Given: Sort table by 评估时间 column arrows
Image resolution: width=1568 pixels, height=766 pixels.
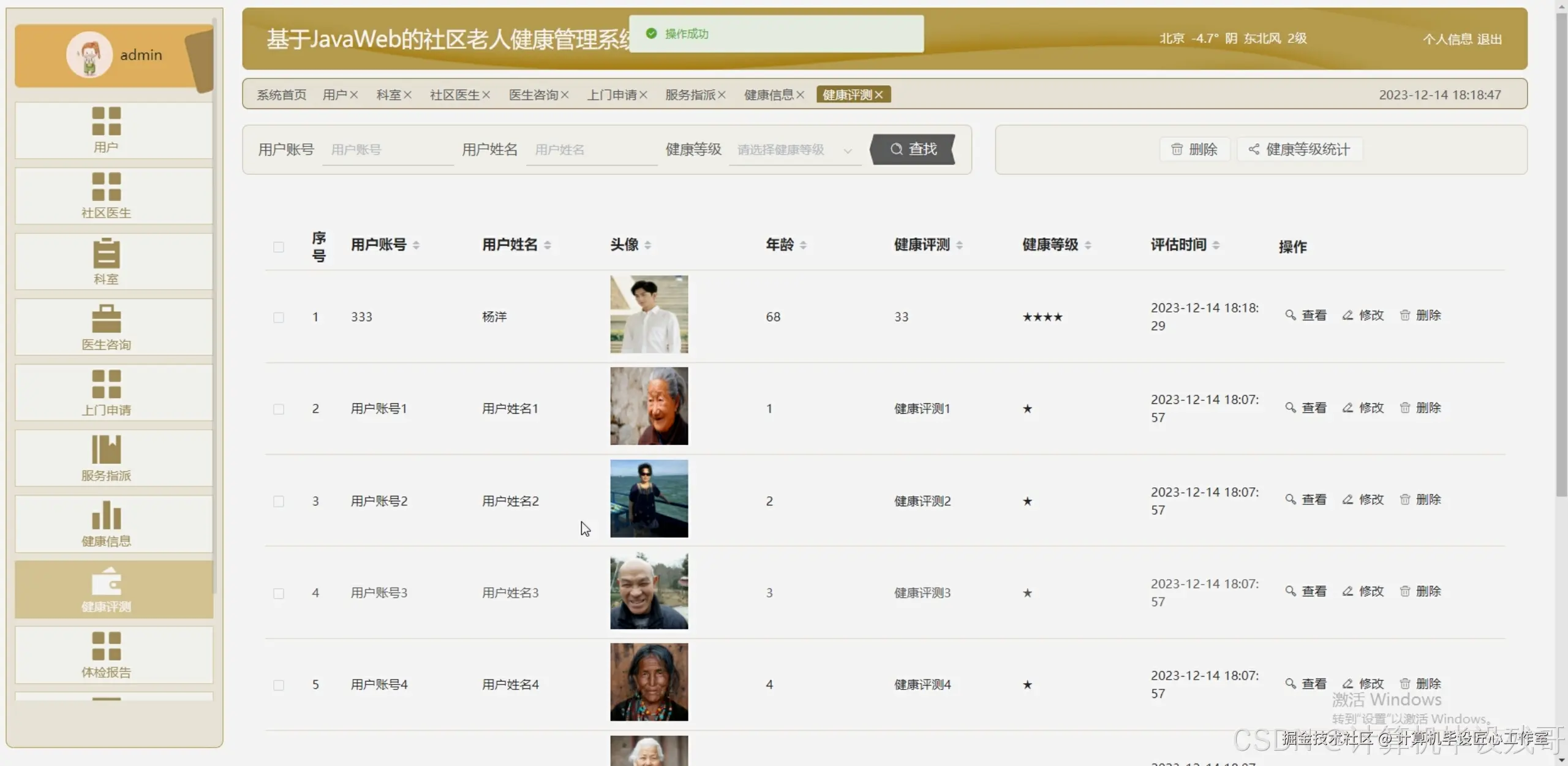Looking at the screenshot, I should pyautogui.click(x=1216, y=245).
